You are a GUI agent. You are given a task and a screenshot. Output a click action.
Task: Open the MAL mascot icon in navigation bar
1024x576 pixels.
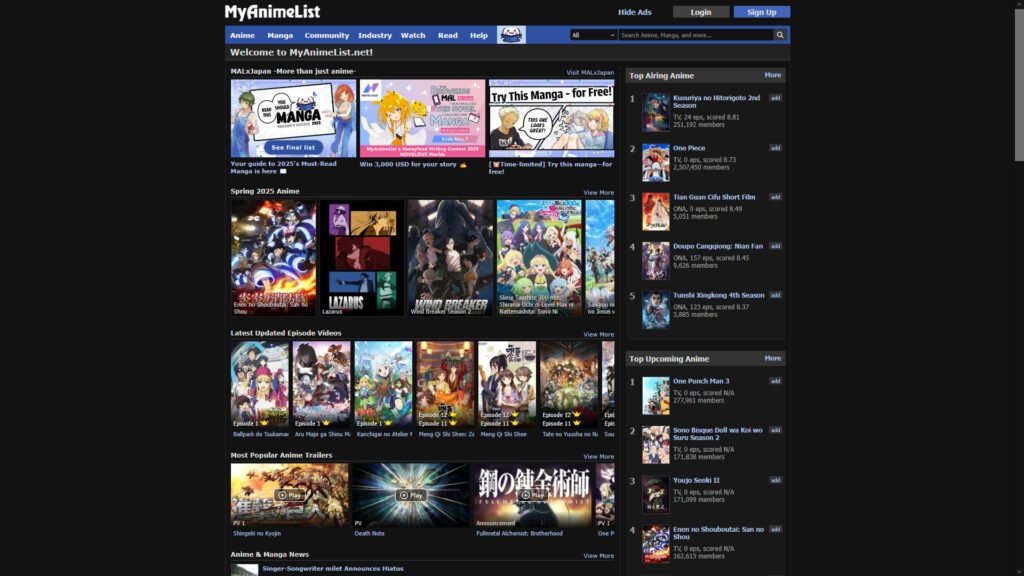coord(511,35)
